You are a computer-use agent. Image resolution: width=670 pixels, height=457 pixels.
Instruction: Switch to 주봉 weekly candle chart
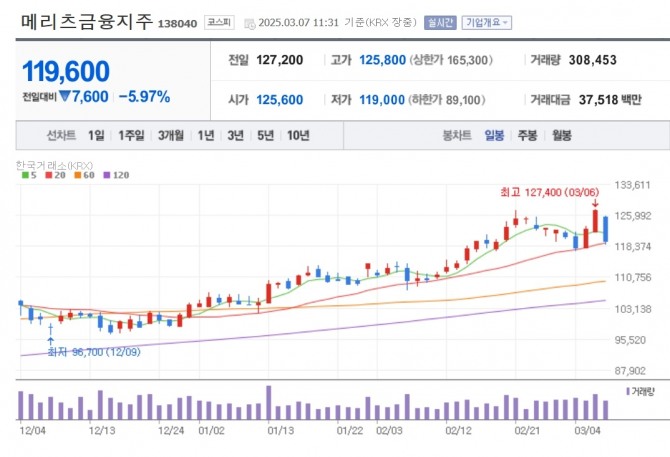tap(527, 135)
